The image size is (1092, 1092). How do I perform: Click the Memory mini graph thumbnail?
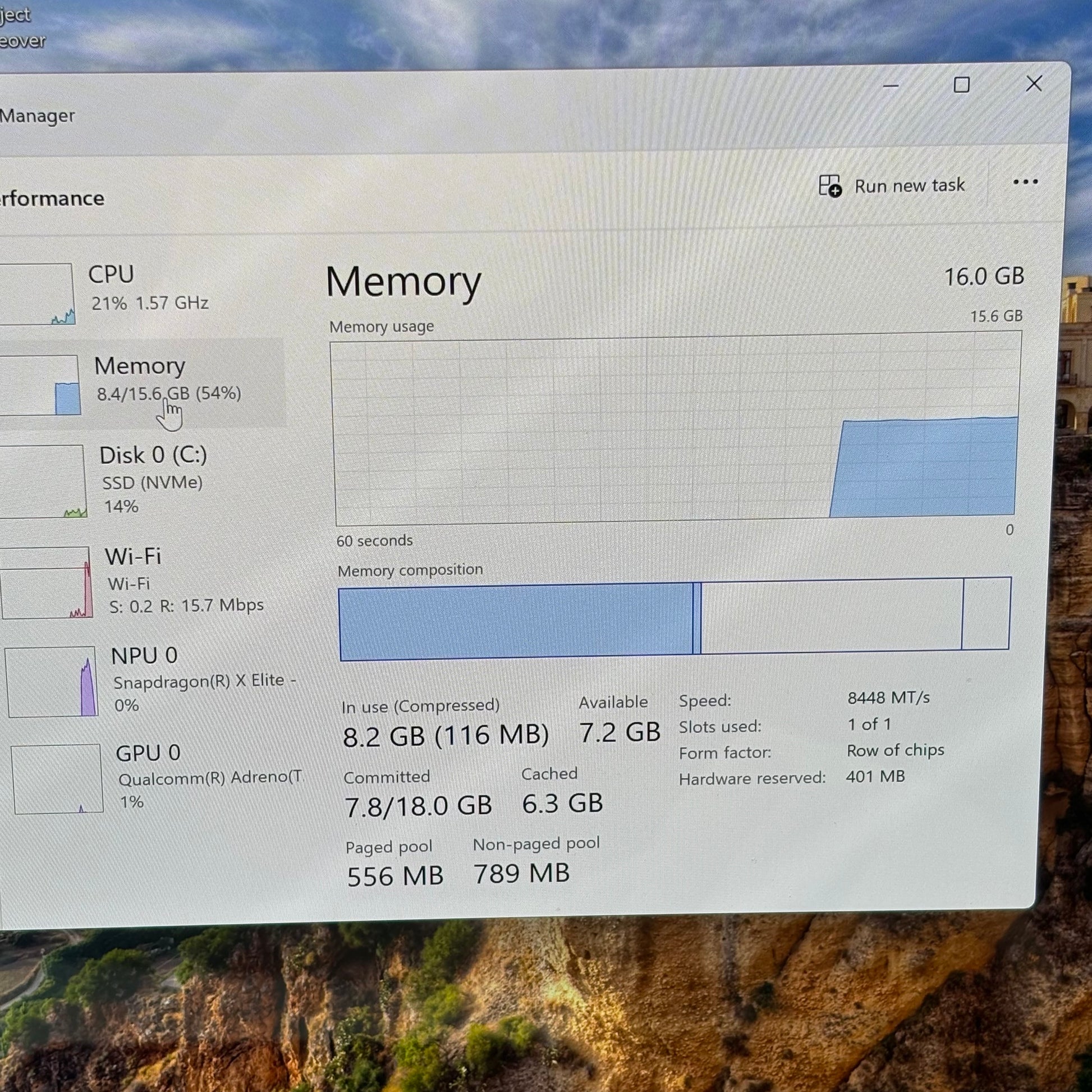[x=40, y=386]
